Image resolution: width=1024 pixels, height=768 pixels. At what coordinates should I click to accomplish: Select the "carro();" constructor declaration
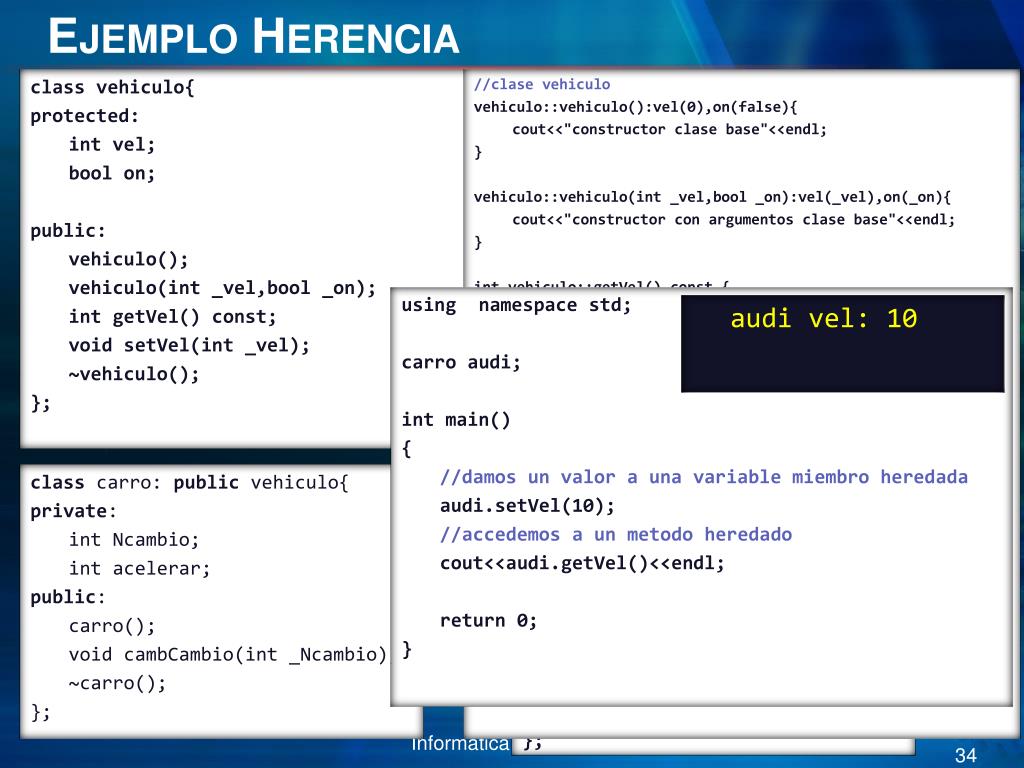point(112,626)
